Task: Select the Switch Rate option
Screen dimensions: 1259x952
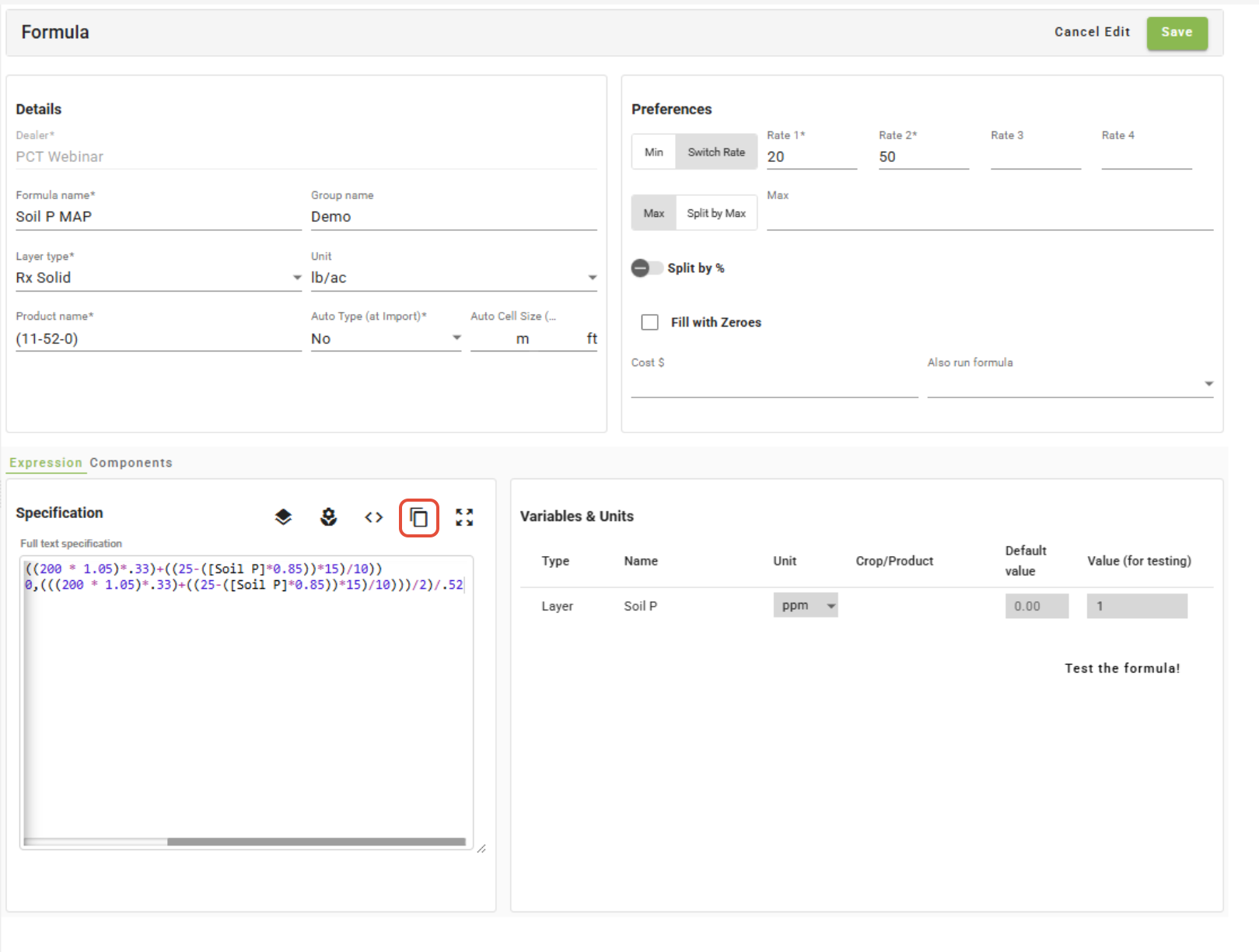Action: pos(715,152)
